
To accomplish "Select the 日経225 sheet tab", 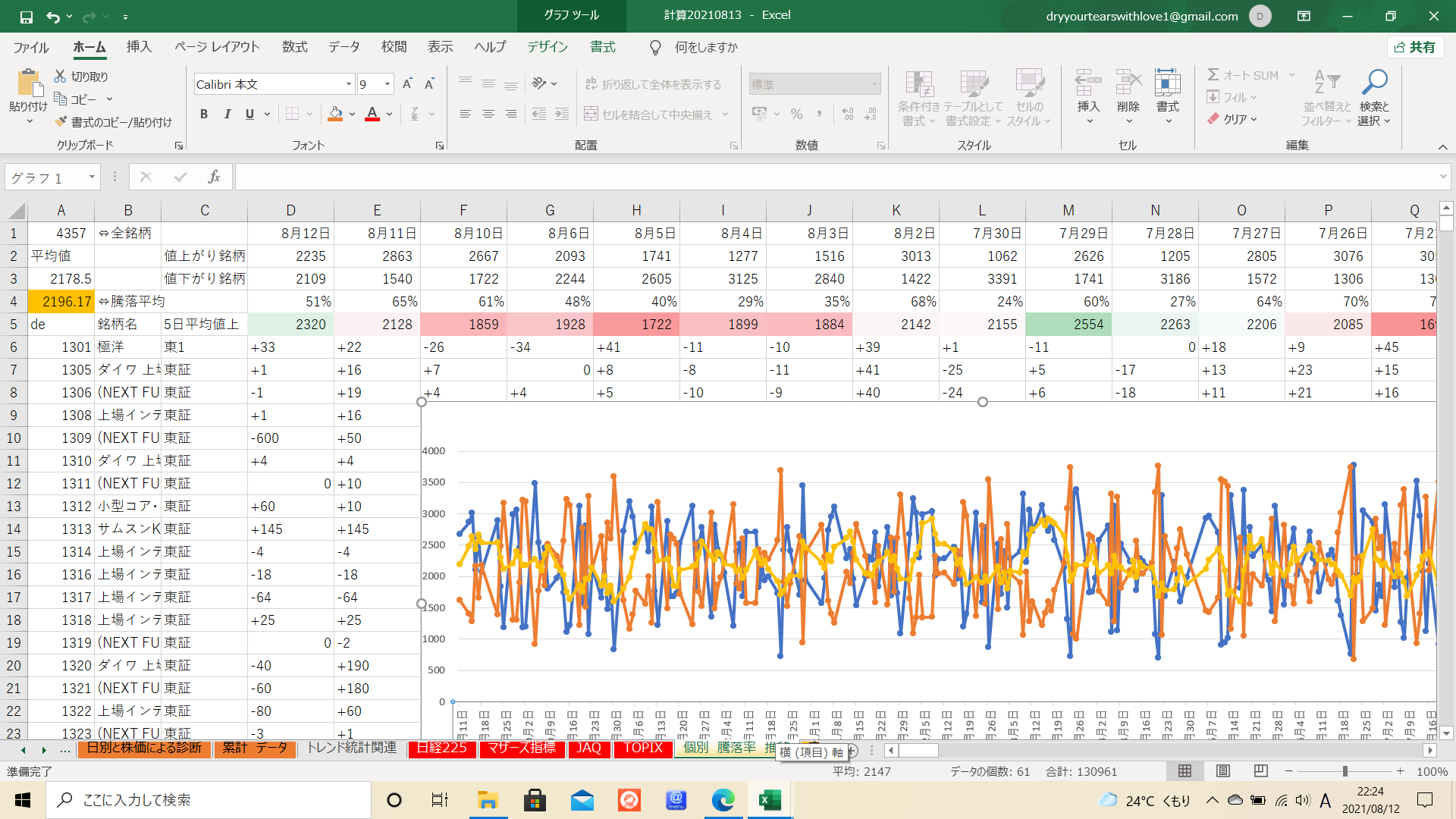I will pos(442,748).
